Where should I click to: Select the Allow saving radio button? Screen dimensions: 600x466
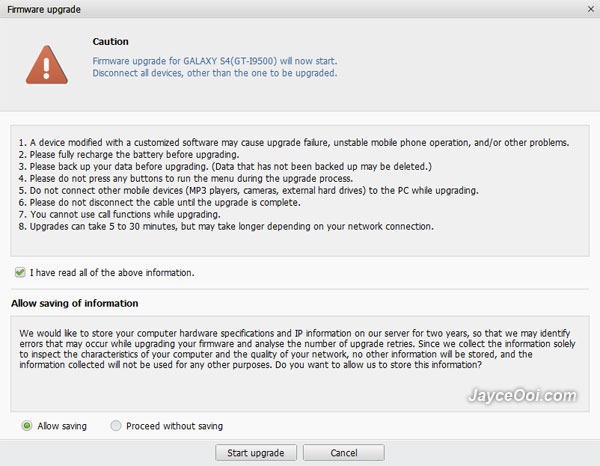(27, 425)
